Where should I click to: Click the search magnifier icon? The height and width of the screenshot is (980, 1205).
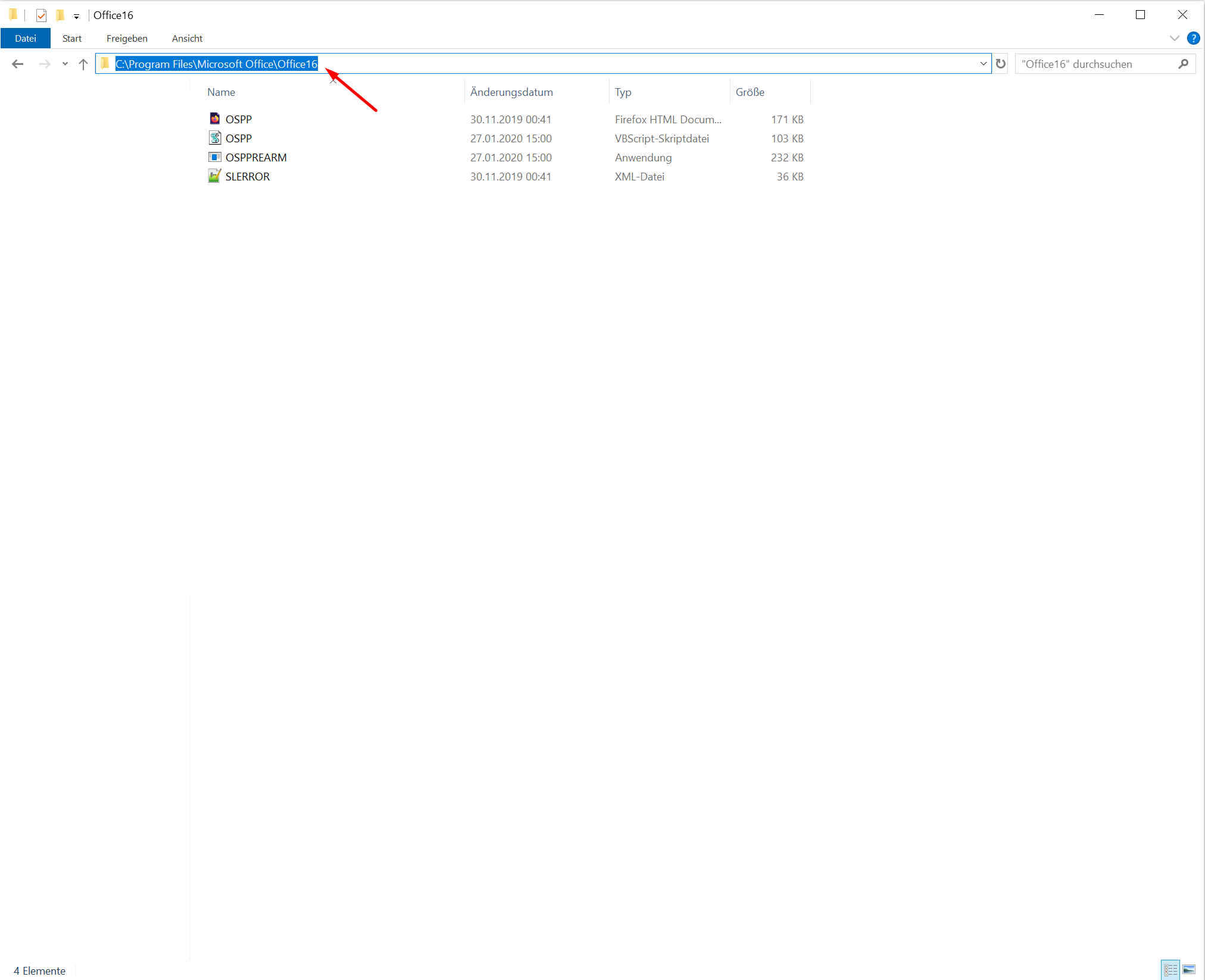pyautogui.click(x=1184, y=64)
